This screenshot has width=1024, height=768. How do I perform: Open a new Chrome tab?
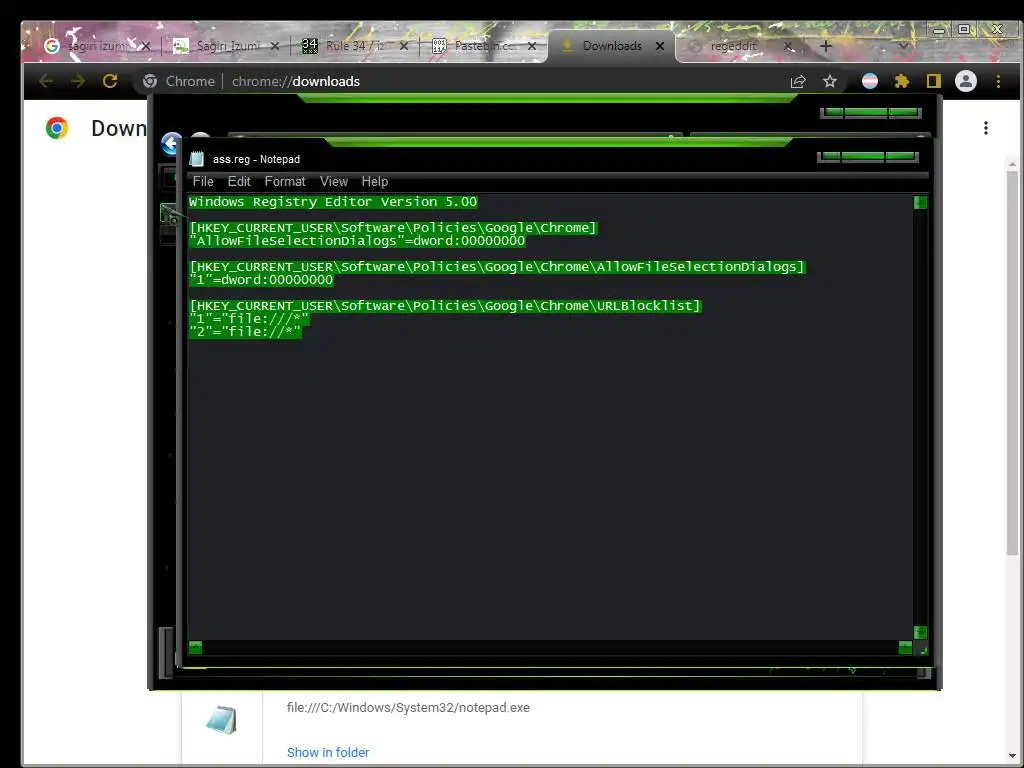tap(825, 46)
